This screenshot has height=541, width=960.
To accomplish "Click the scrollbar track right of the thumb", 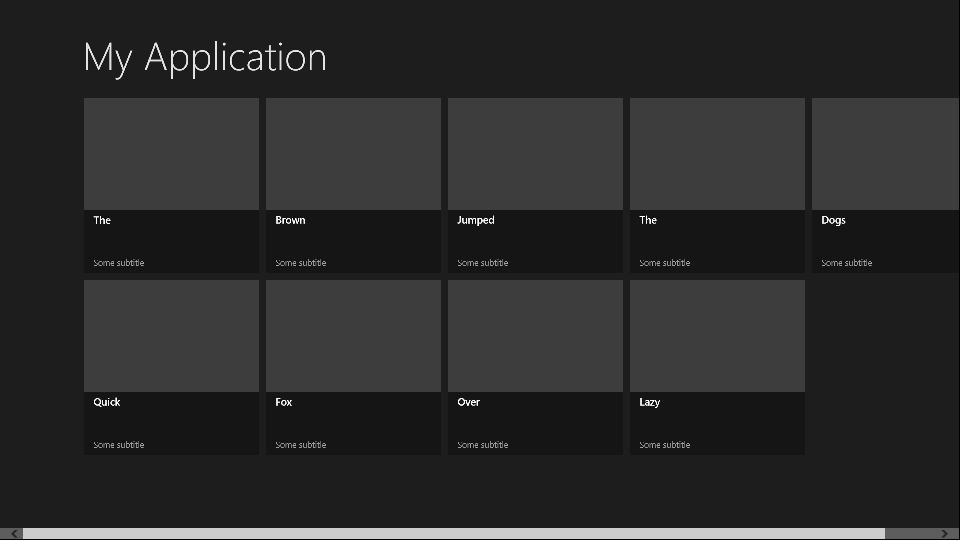I will 910,534.
